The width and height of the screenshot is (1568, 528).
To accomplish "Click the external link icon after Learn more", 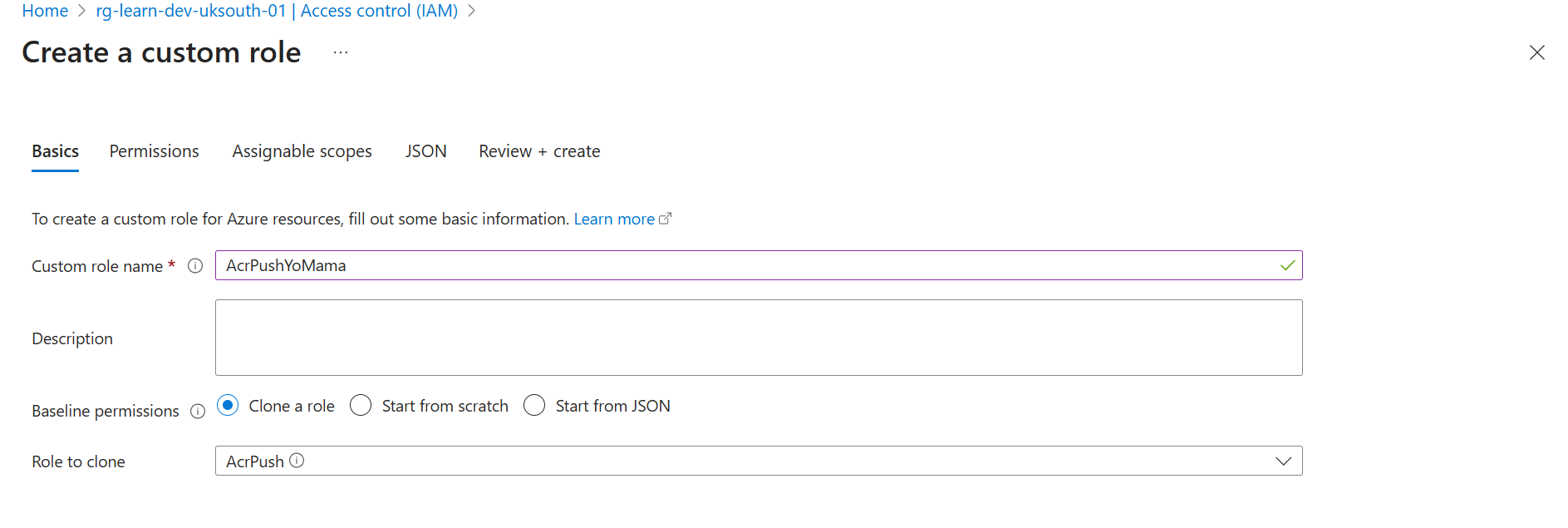I will [665, 219].
